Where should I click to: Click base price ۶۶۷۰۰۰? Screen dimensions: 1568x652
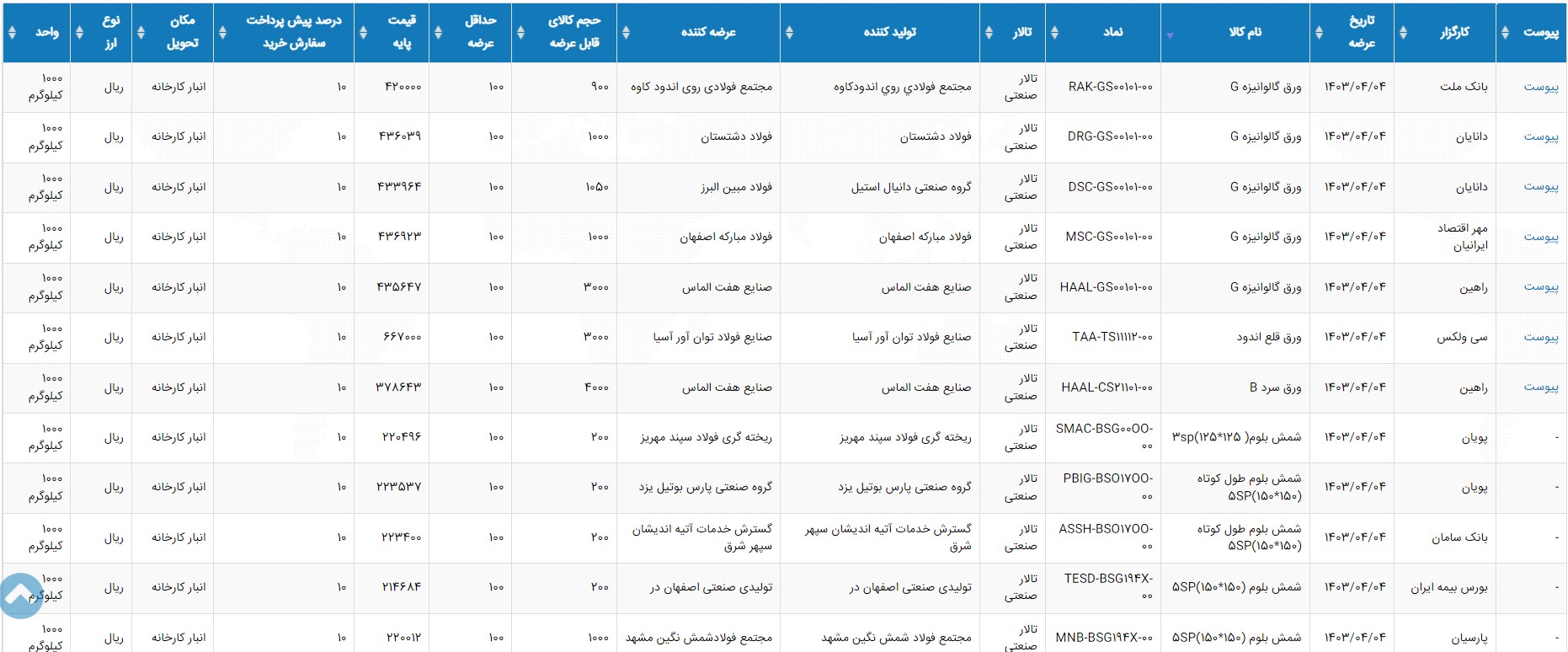click(403, 337)
